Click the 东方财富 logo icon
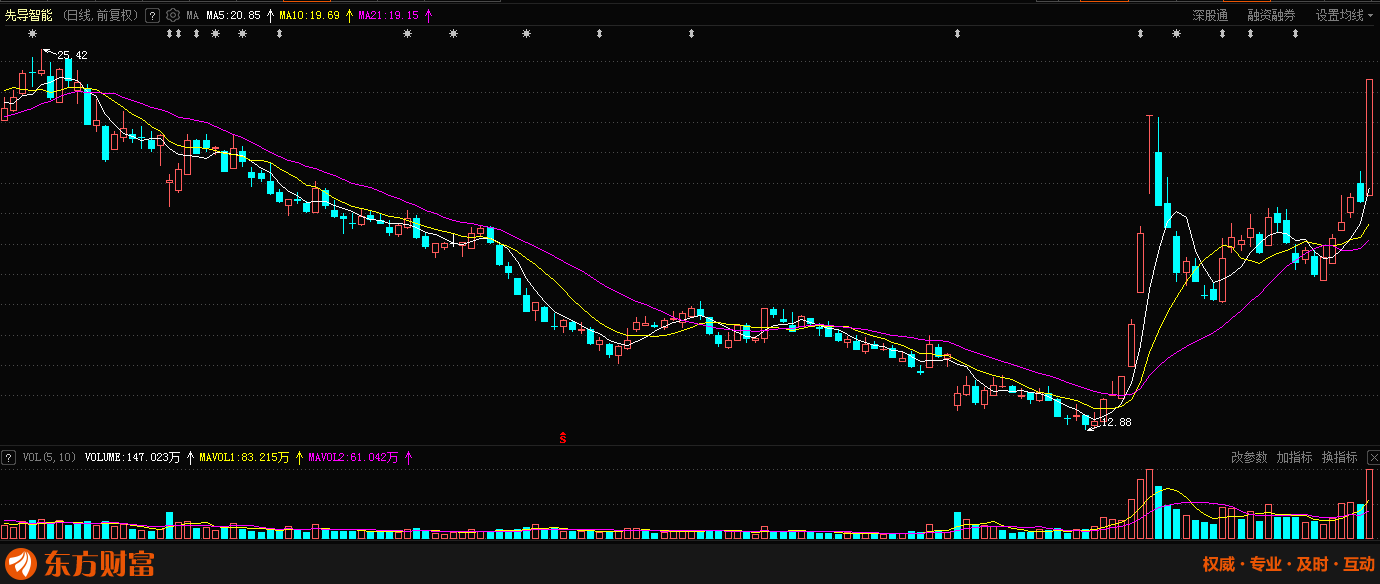 [x=21, y=564]
